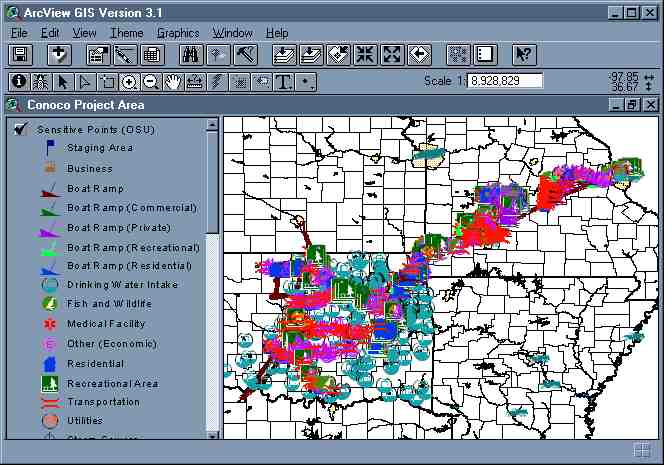
Task: Click the Add Theme button
Action: point(59,55)
